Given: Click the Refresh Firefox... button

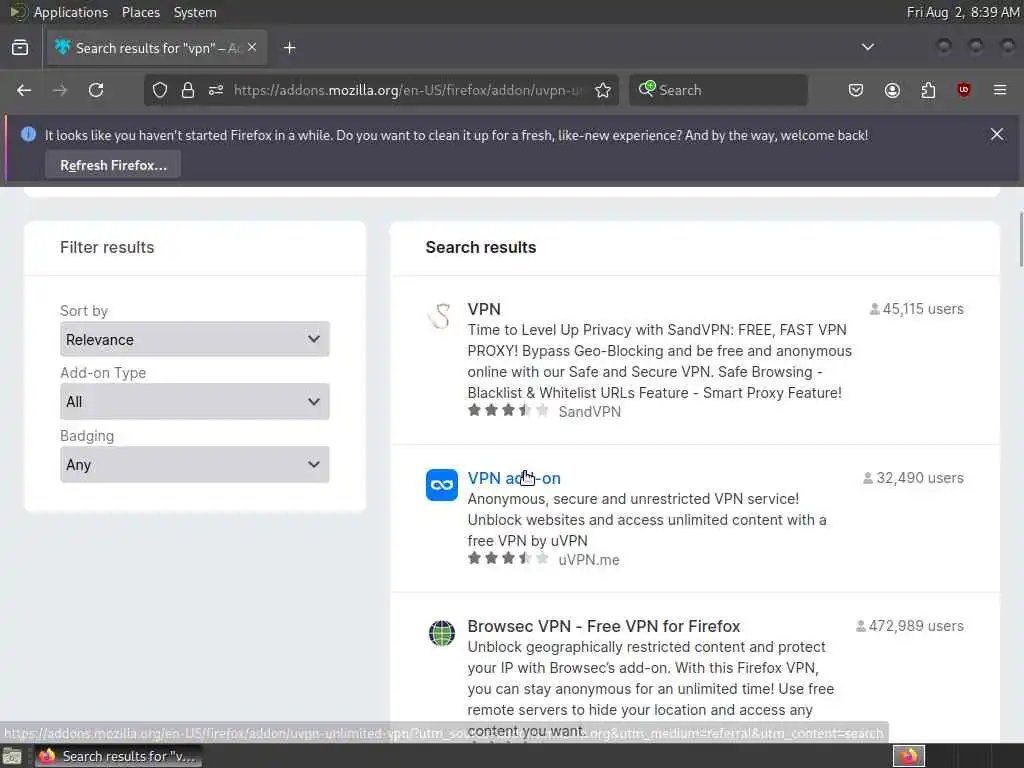Looking at the screenshot, I should coord(113,165).
